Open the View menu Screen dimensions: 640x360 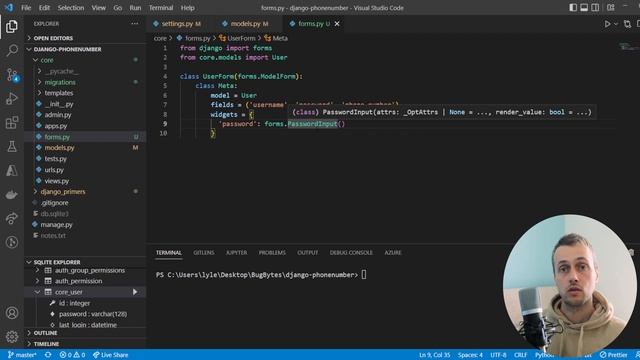click(x=98, y=8)
